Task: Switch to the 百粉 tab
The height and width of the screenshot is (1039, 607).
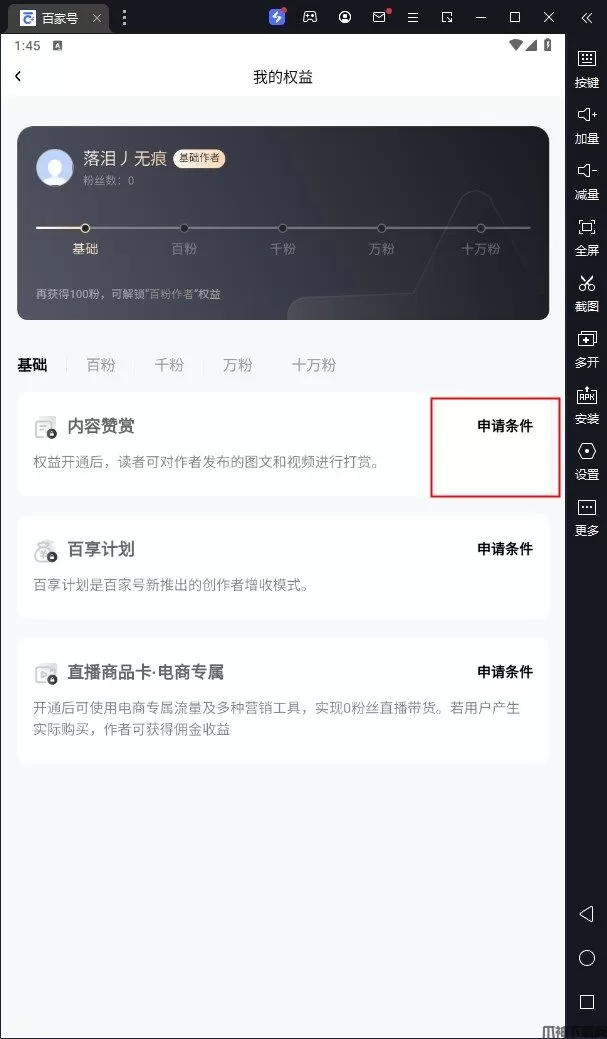Action: [x=101, y=364]
